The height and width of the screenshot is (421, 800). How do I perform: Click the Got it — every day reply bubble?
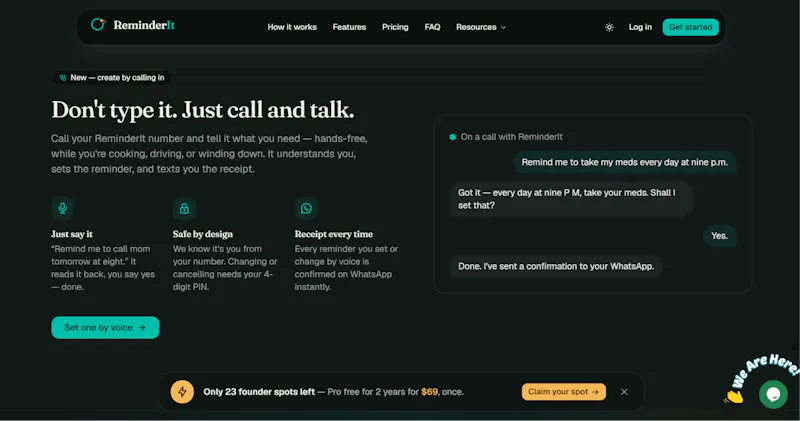(x=571, y=199)
